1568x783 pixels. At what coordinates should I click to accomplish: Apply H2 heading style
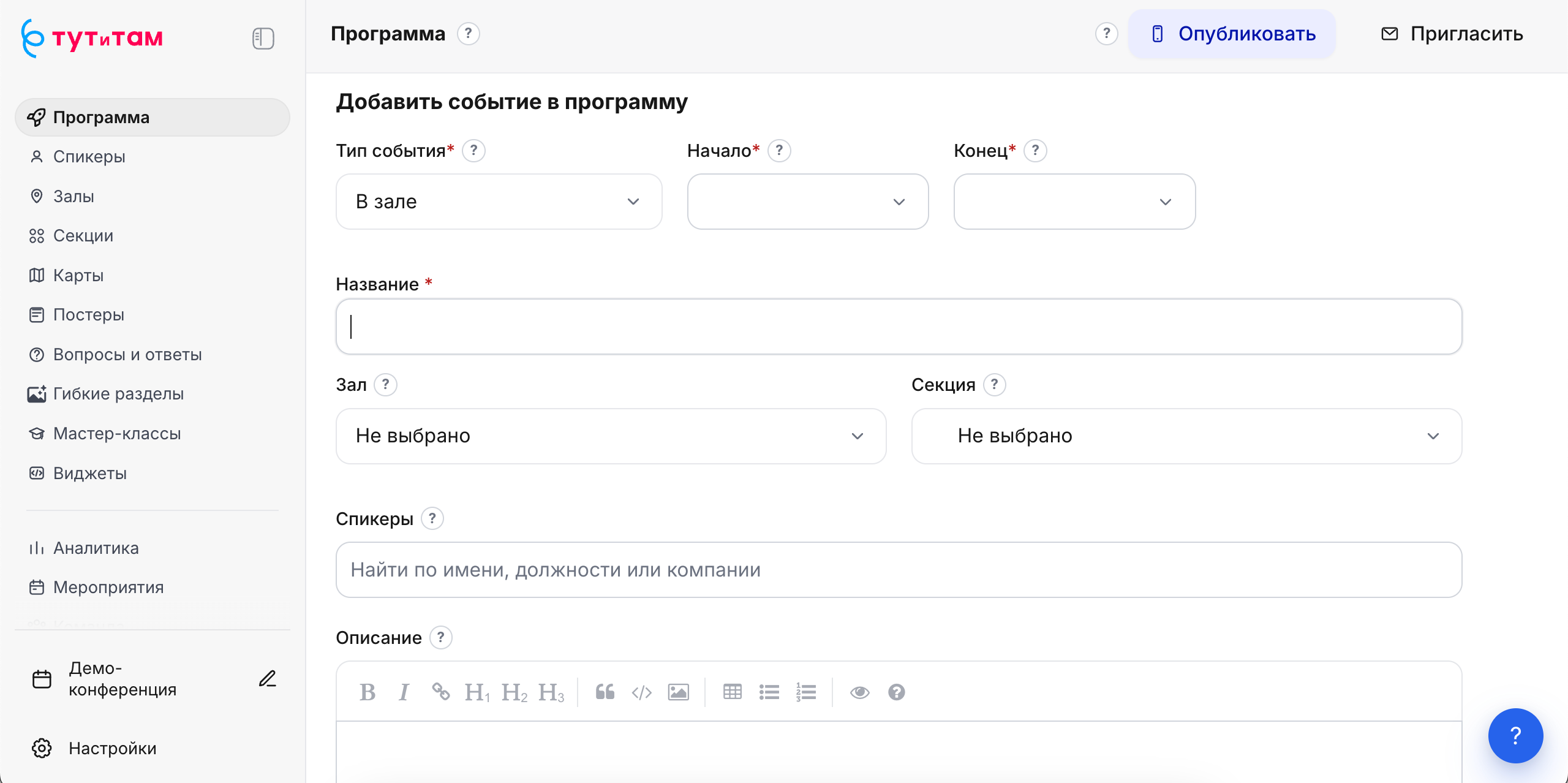(514, 692)
